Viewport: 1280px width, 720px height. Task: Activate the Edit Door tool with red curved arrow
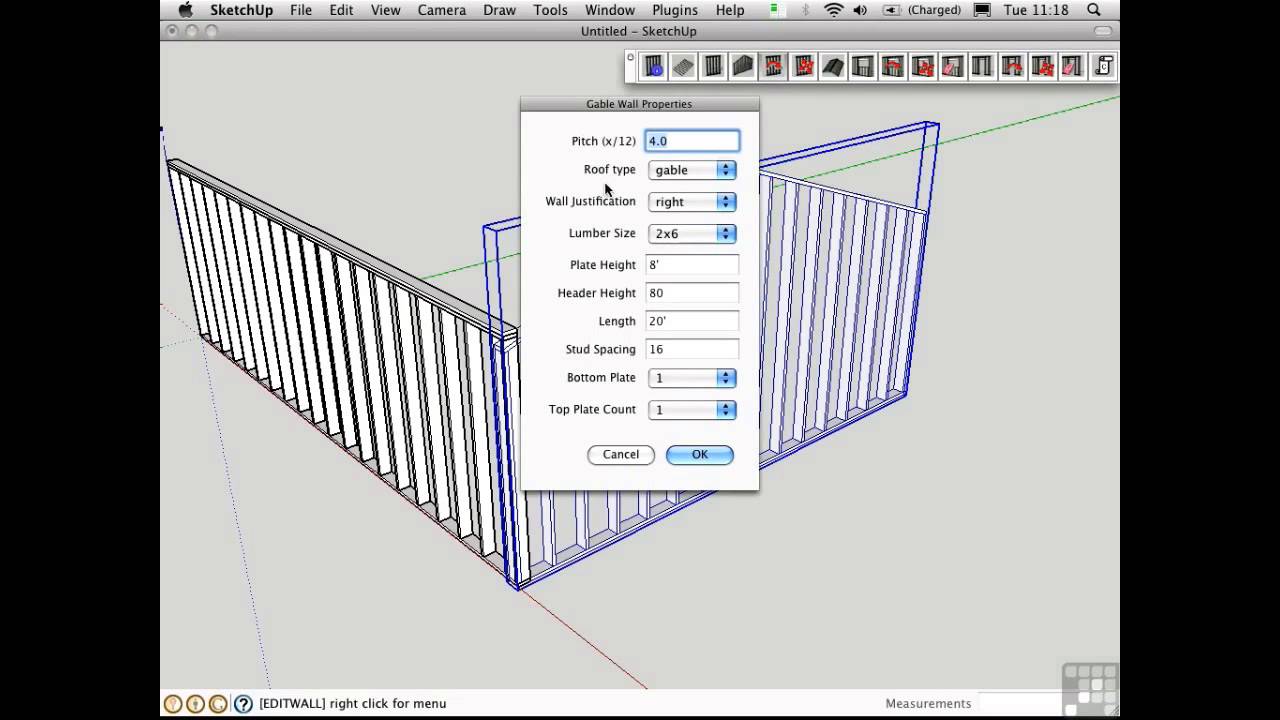(1013, 67)
